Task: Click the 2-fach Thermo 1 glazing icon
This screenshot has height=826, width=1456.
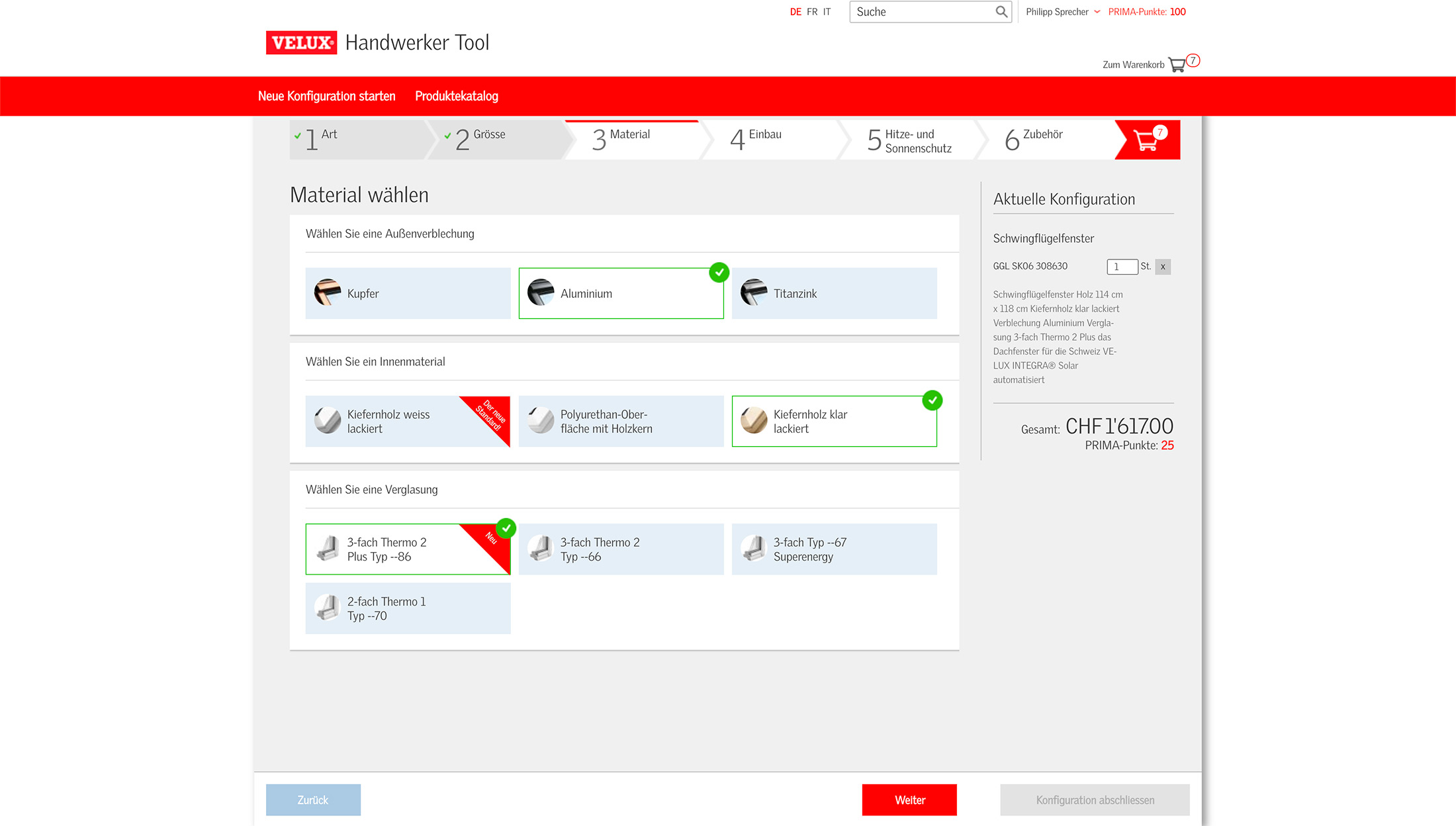Action: tap(328, 608)
